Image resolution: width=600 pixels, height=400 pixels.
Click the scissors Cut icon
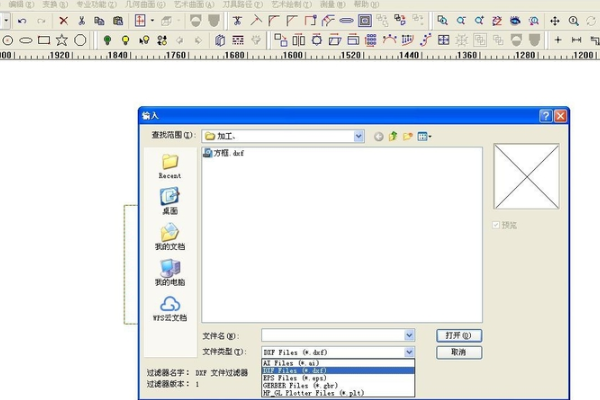tap(82, 21)
